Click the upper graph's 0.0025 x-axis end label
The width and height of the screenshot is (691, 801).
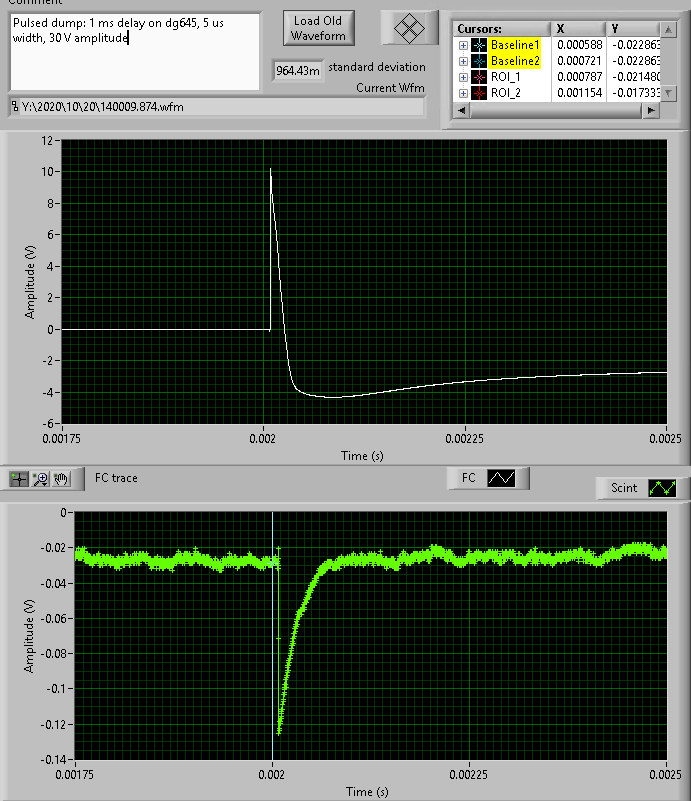point(665,439)
